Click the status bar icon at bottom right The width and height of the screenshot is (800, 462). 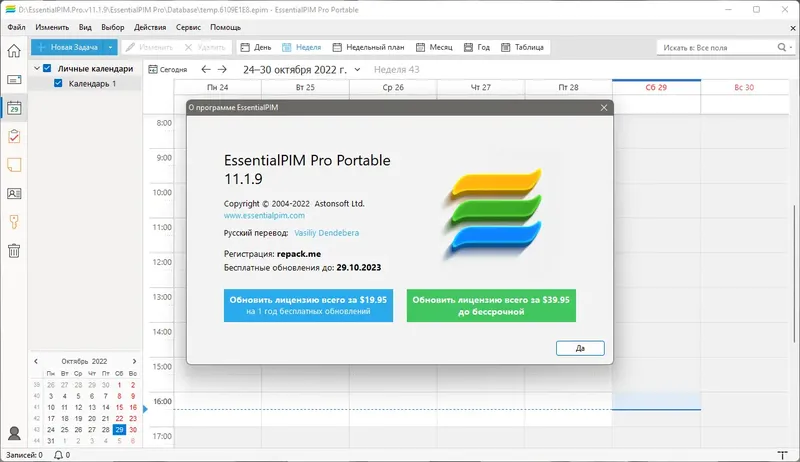pyautogui.click(x=782, y=455)
